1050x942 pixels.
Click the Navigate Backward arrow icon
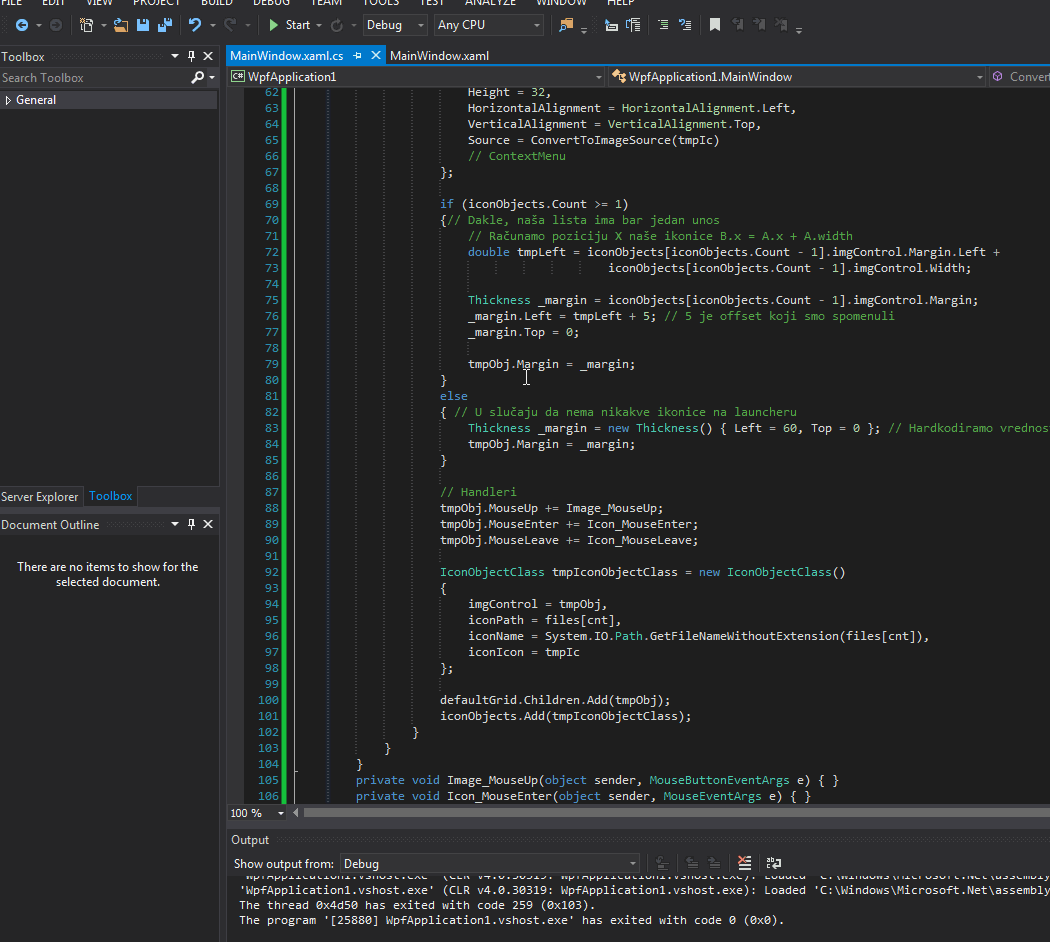pos(21,25)
